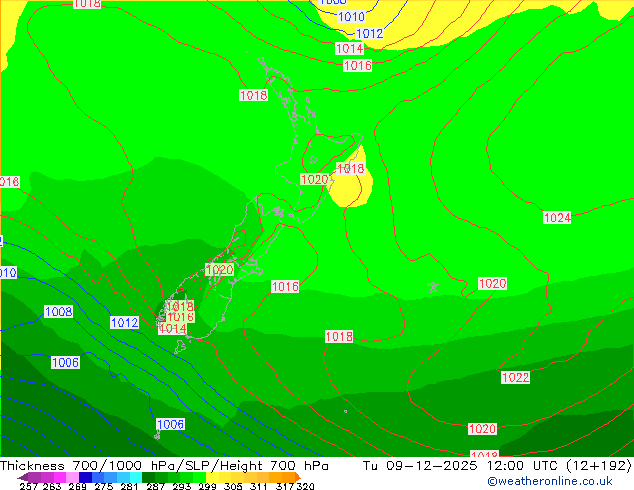634x490 pixels.
Task: Click the 320 legend value
Action: pos(305,486)
